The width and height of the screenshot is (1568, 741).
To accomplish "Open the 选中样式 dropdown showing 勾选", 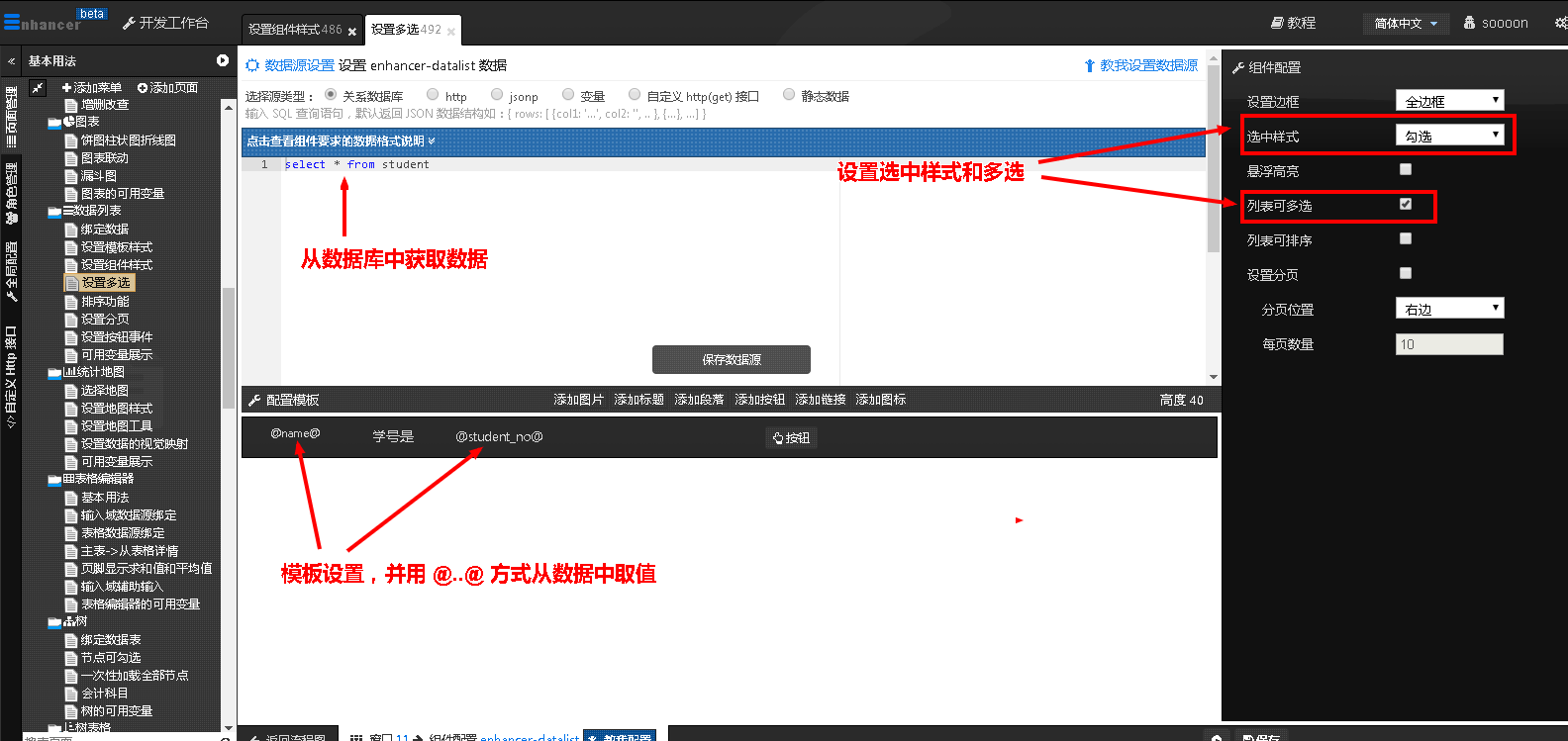I will tap(1449, 135).
